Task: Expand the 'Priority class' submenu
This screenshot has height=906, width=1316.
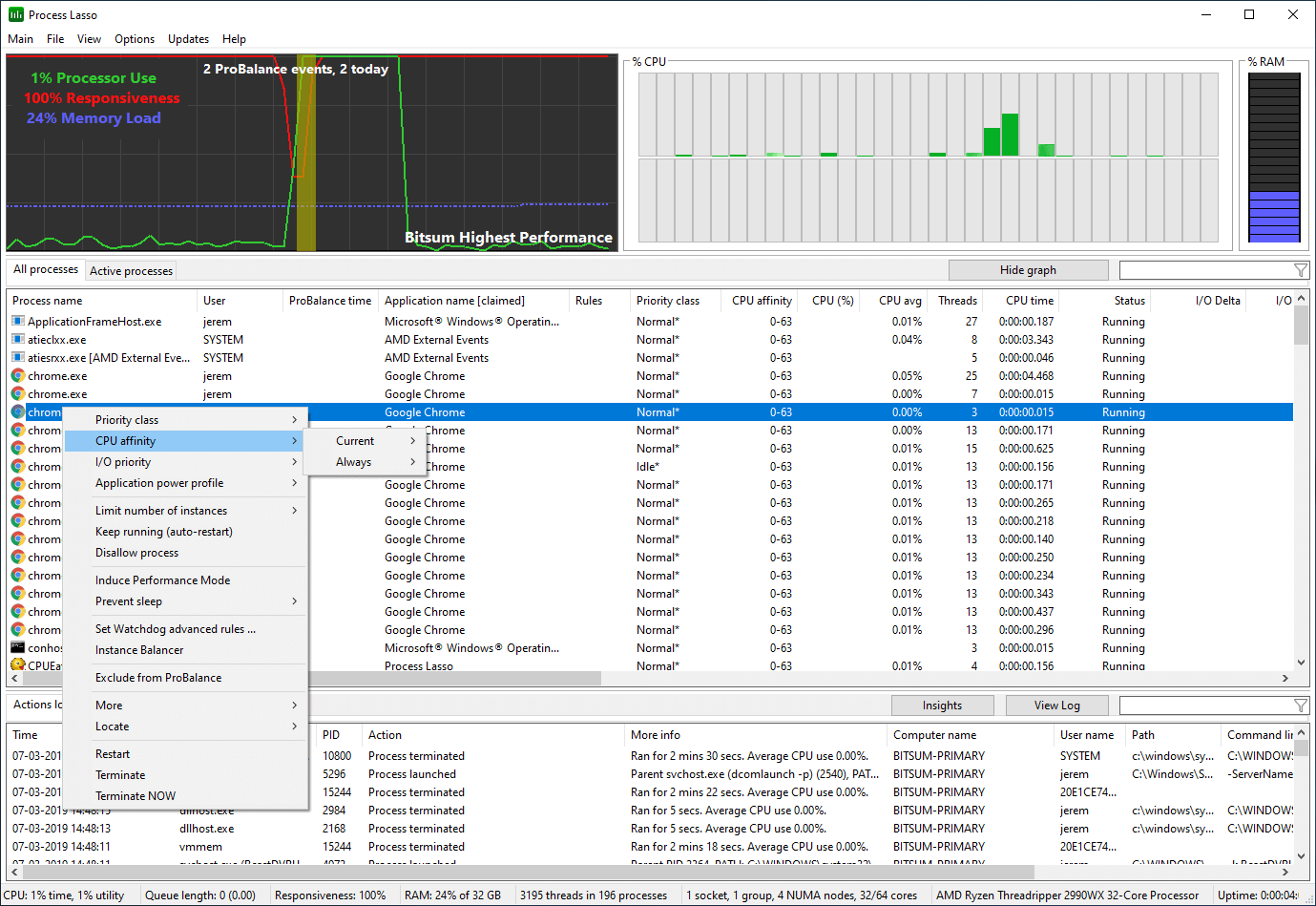Action: (124, 419)
